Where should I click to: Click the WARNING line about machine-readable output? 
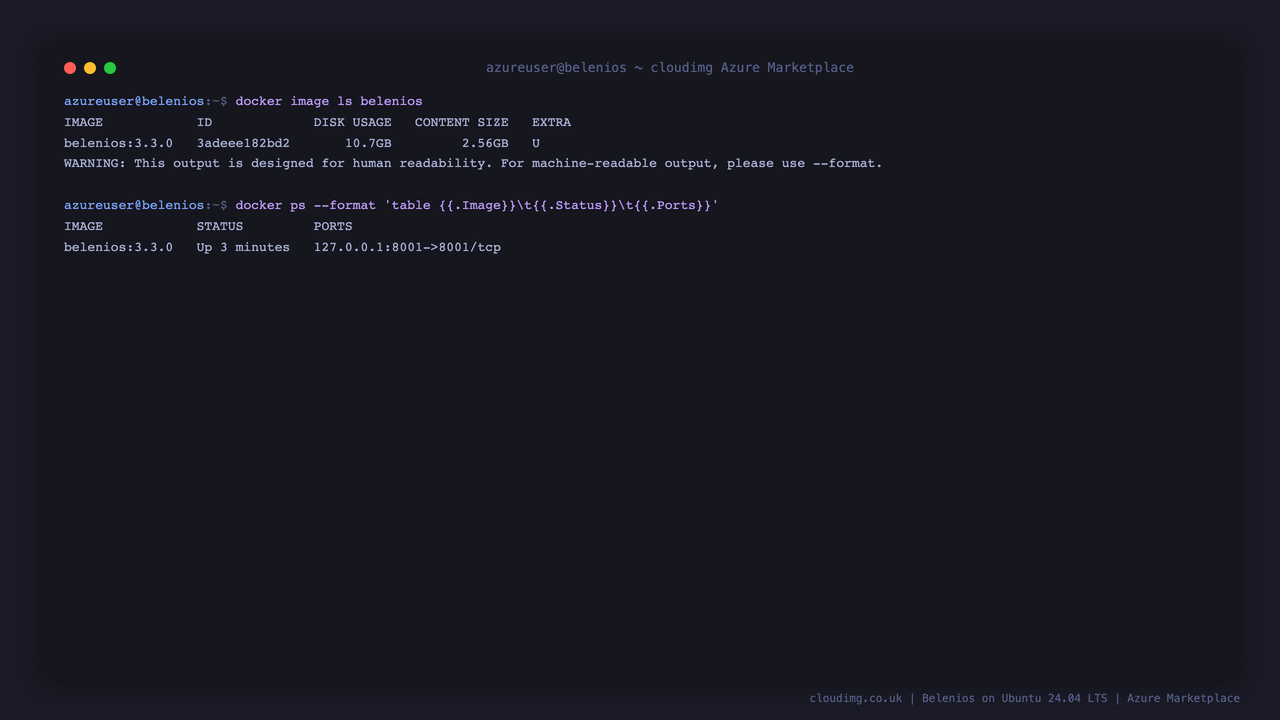[473, 163]
